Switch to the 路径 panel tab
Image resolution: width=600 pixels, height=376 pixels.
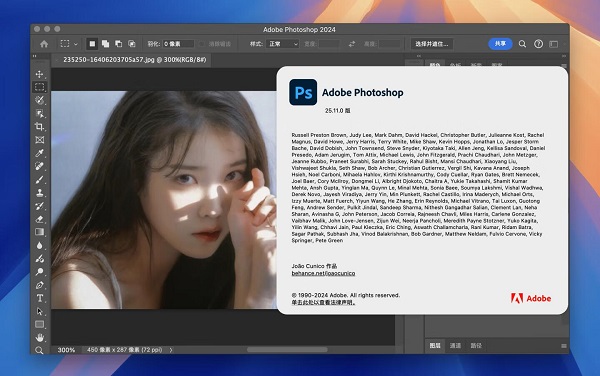[476, 345]
